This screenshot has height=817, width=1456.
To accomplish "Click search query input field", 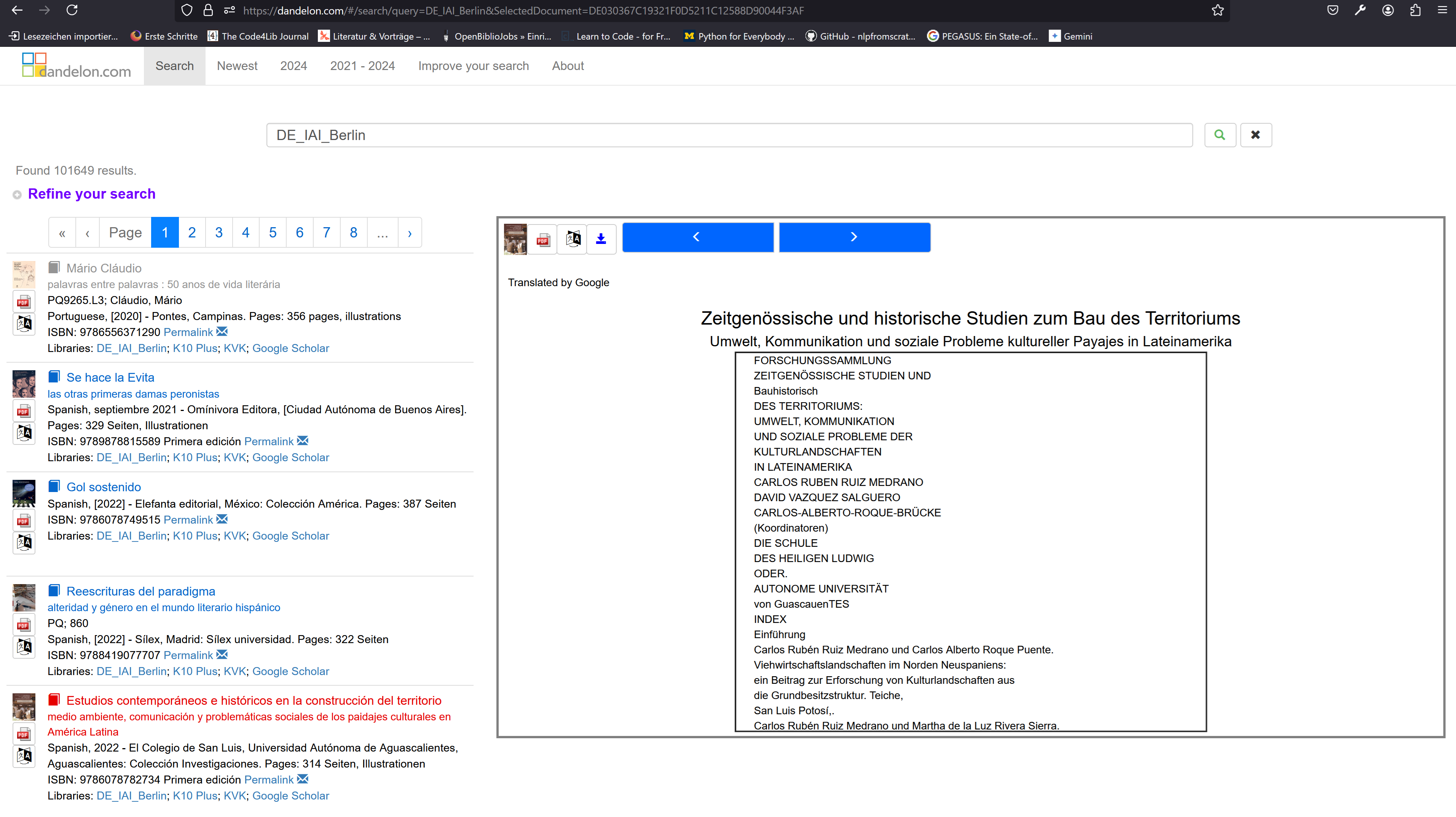I will point(729,135).
